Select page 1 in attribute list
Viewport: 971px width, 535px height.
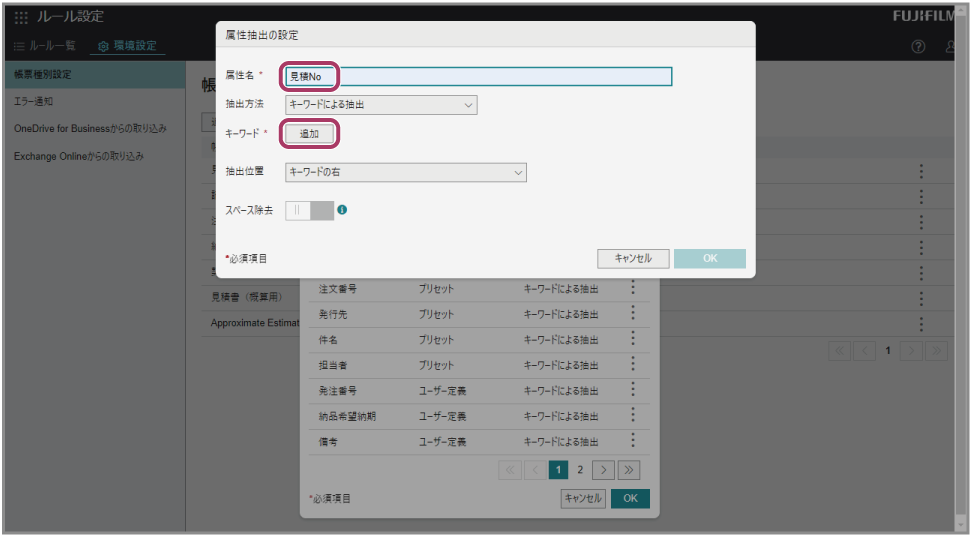(558, 470)
